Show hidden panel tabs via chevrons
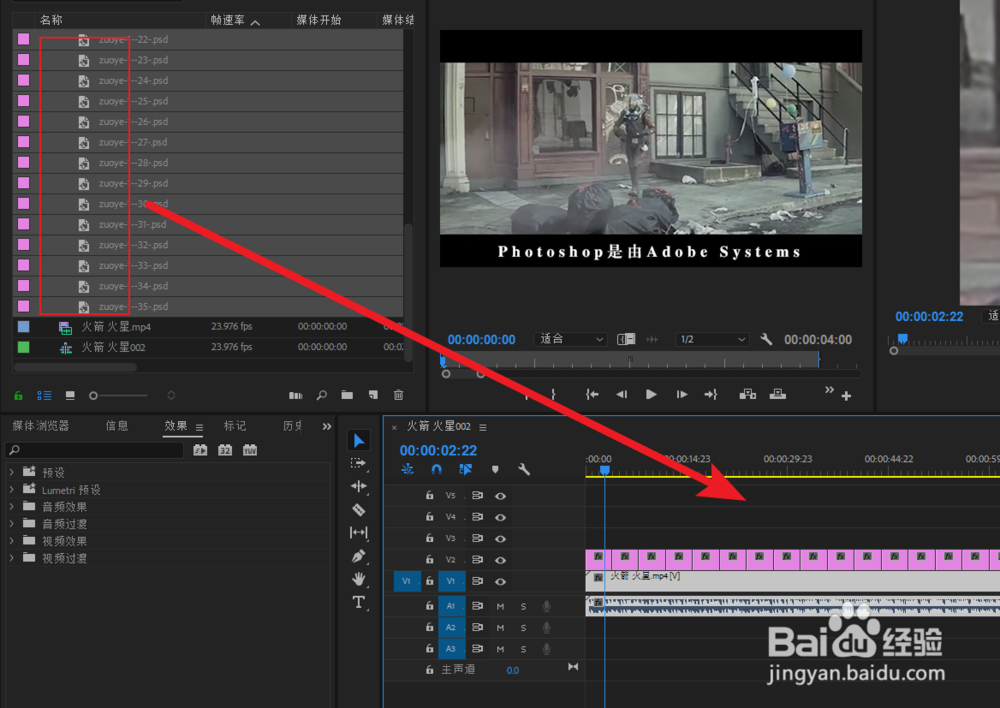Viewport: 1000px width, 708px height. tap(327, 426)
